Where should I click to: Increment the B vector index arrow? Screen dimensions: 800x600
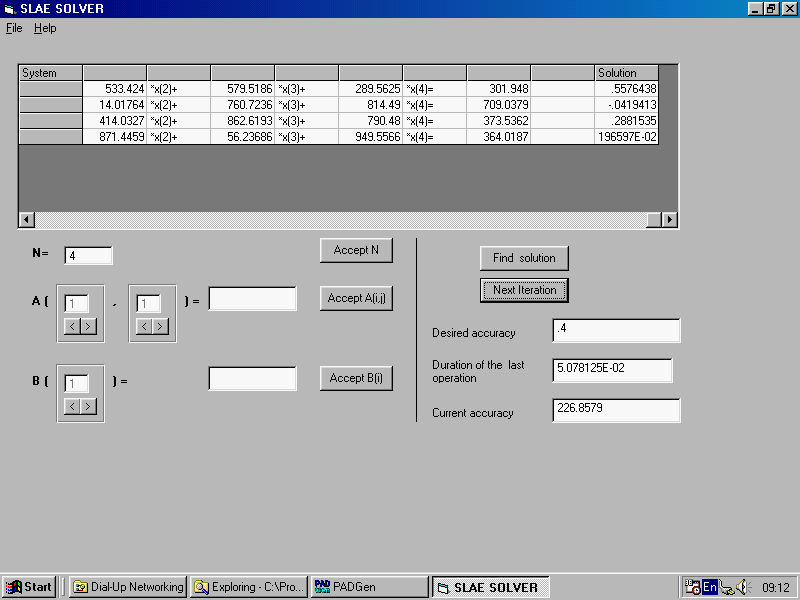click(88, 405)
